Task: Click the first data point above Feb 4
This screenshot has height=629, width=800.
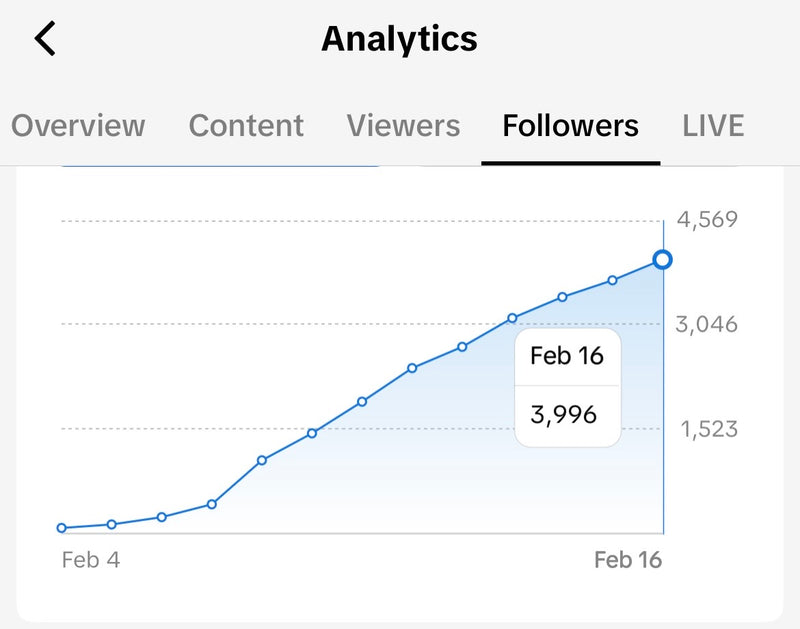Action: coord(62,528)
